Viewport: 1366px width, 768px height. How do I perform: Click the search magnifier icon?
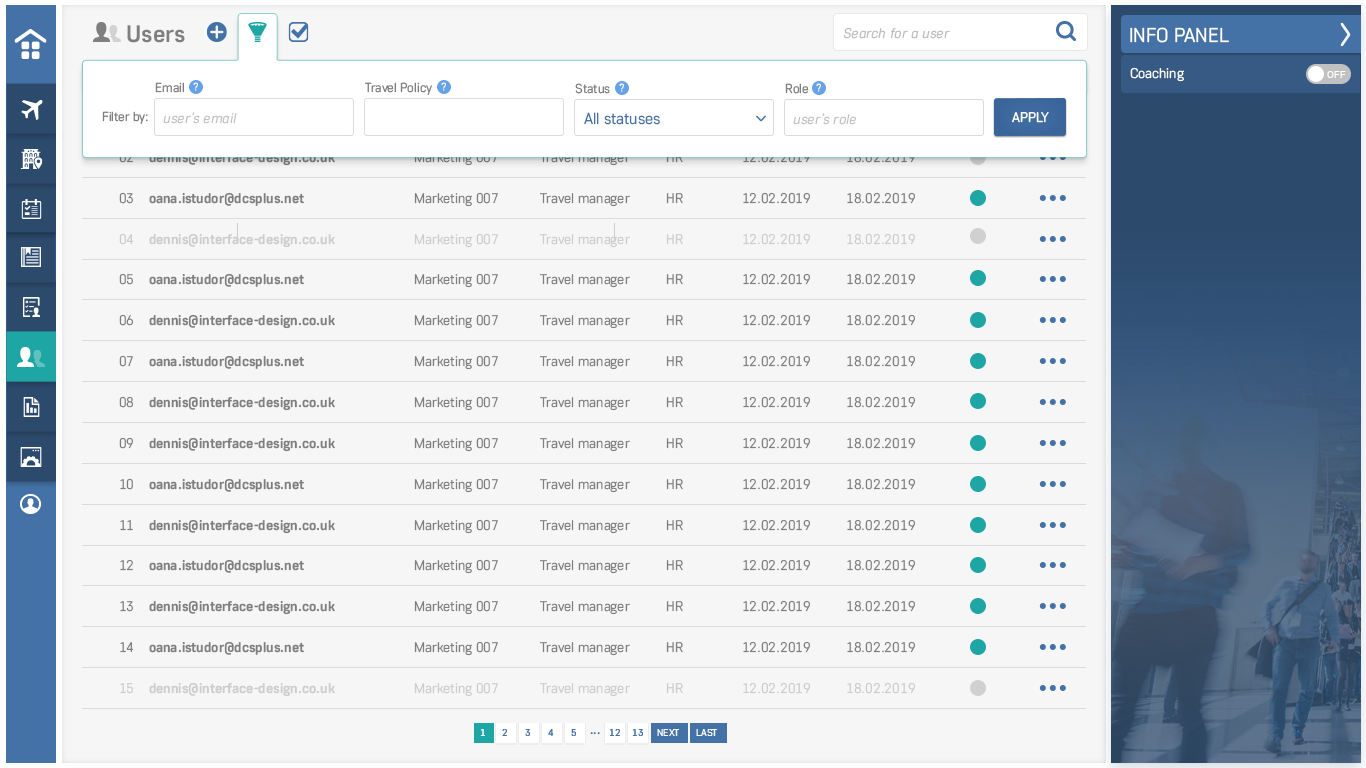click(1066, 32)
